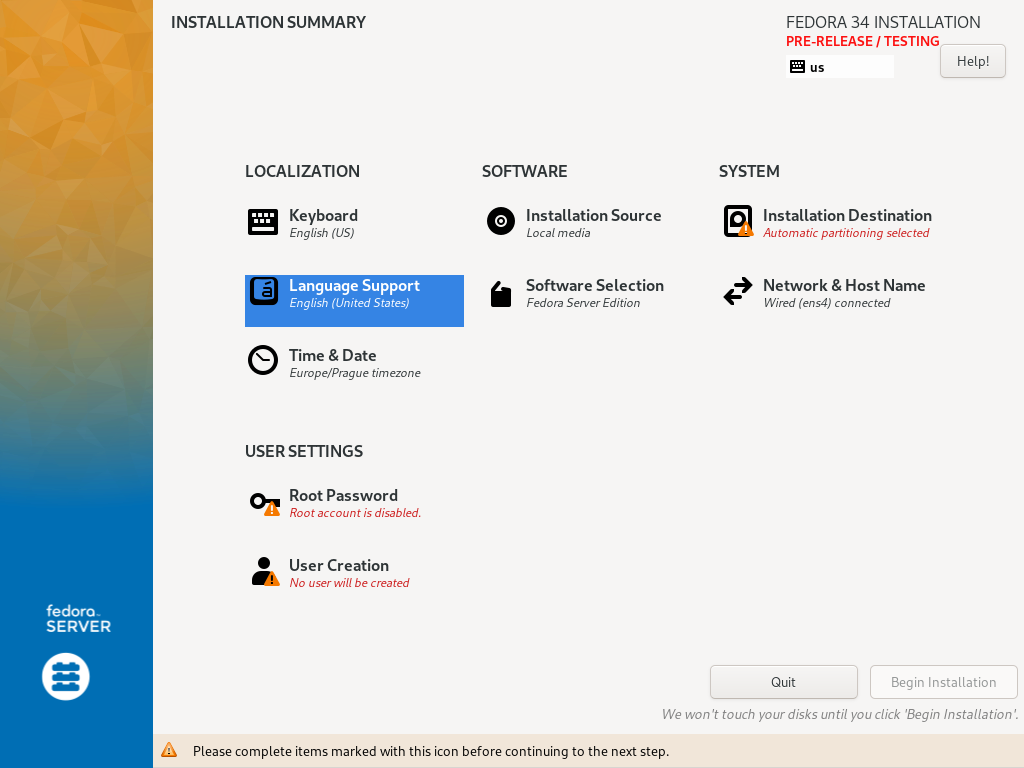The width and height of the screenshot is (1024, 768).
Task: Click the Root Password key icon
Action: (265, 504)
